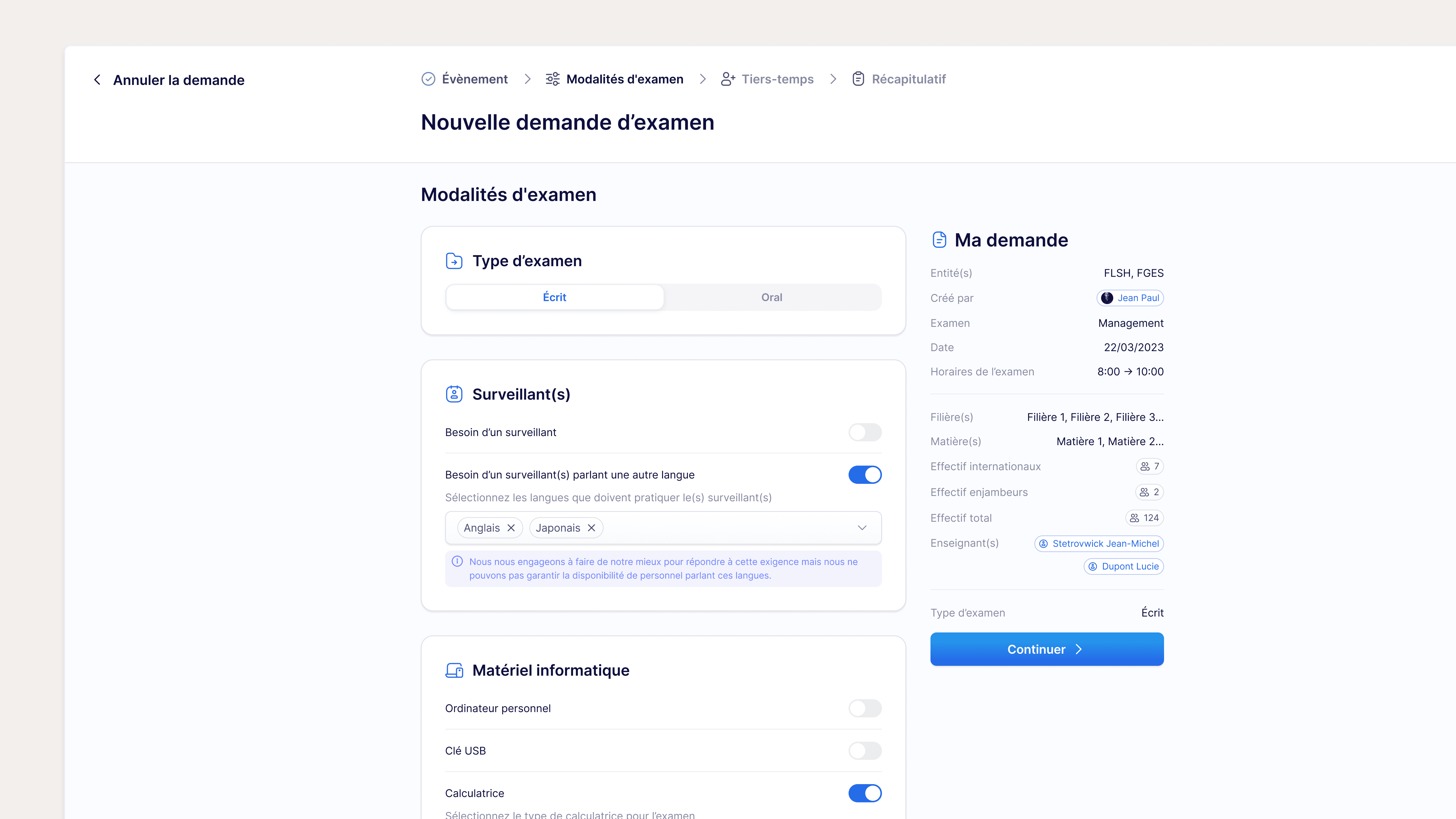The image size is (1456, 819).
Task: Remove the Anglais language tag
Action: (511, 528)
